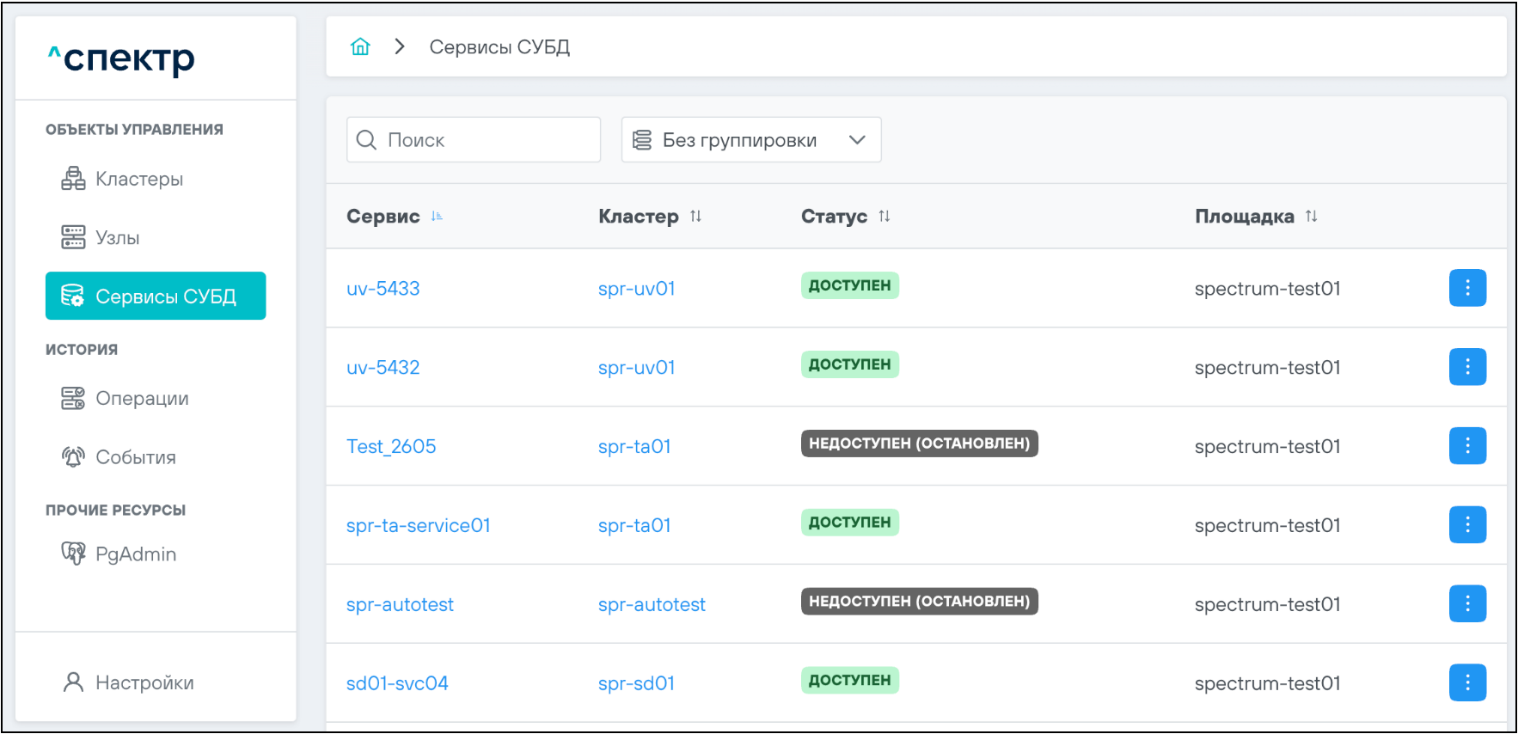Screen dimensions: 1518x734
Task: Click the Поиск search field
Action: 473,140
